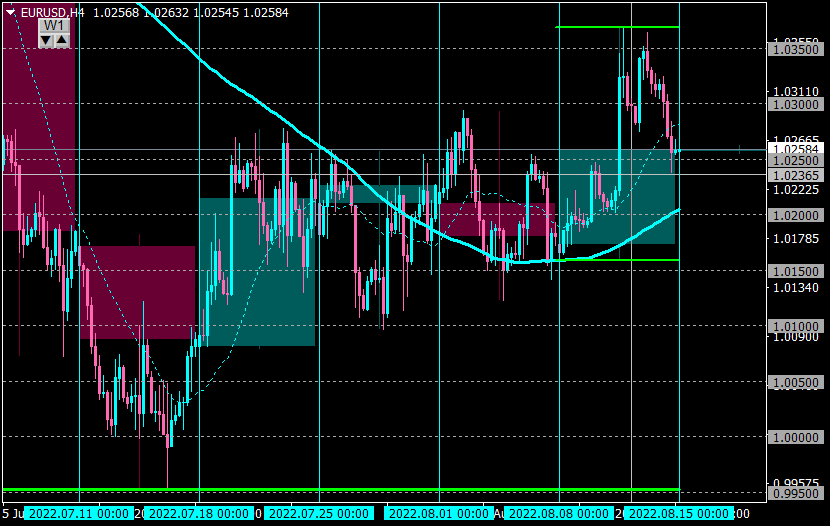Click the 1.00500 price level label
The width and height of the screenshot is (830, 526).
(796, 382)
